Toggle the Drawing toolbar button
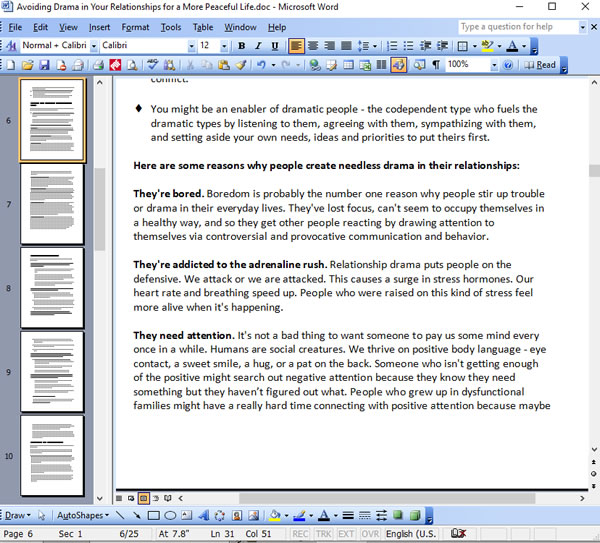Image resolution: width=600 pixels, height=543 pixels. tap(398, 65)
